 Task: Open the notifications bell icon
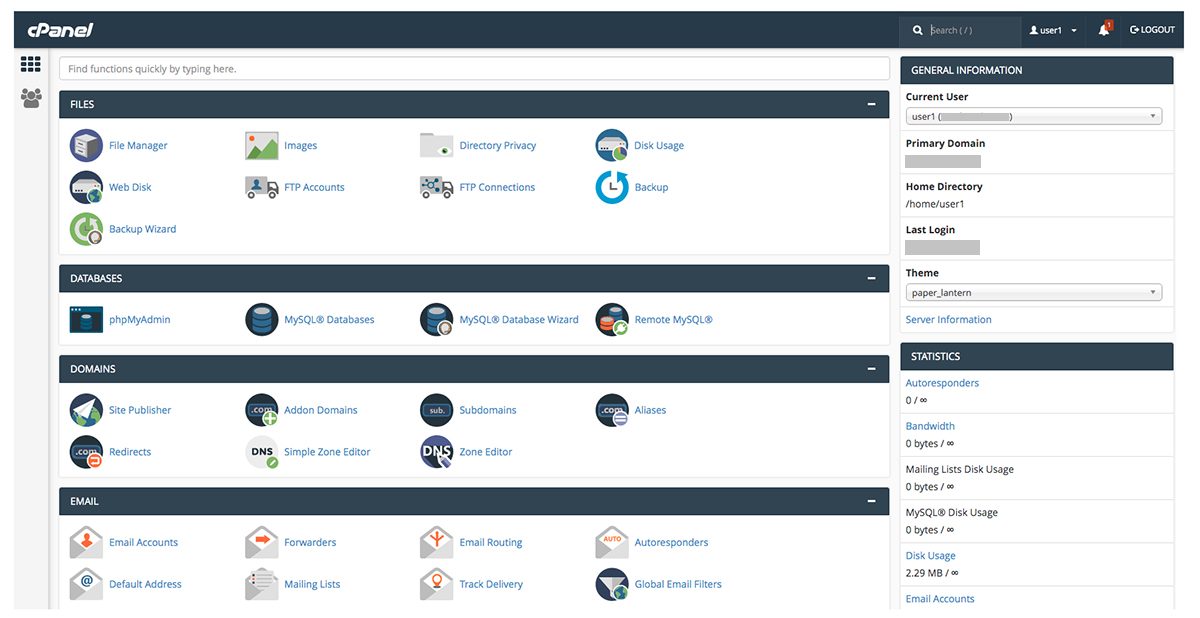(1104, 29)
